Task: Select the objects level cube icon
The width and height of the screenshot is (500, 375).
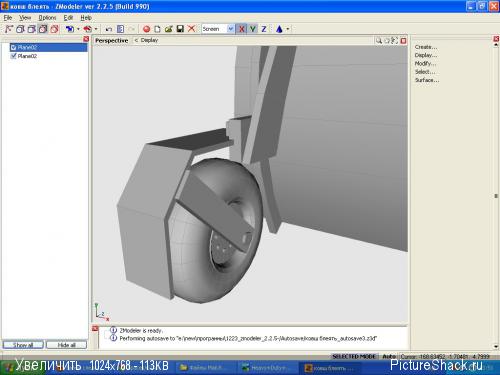Action: point(43,29)
